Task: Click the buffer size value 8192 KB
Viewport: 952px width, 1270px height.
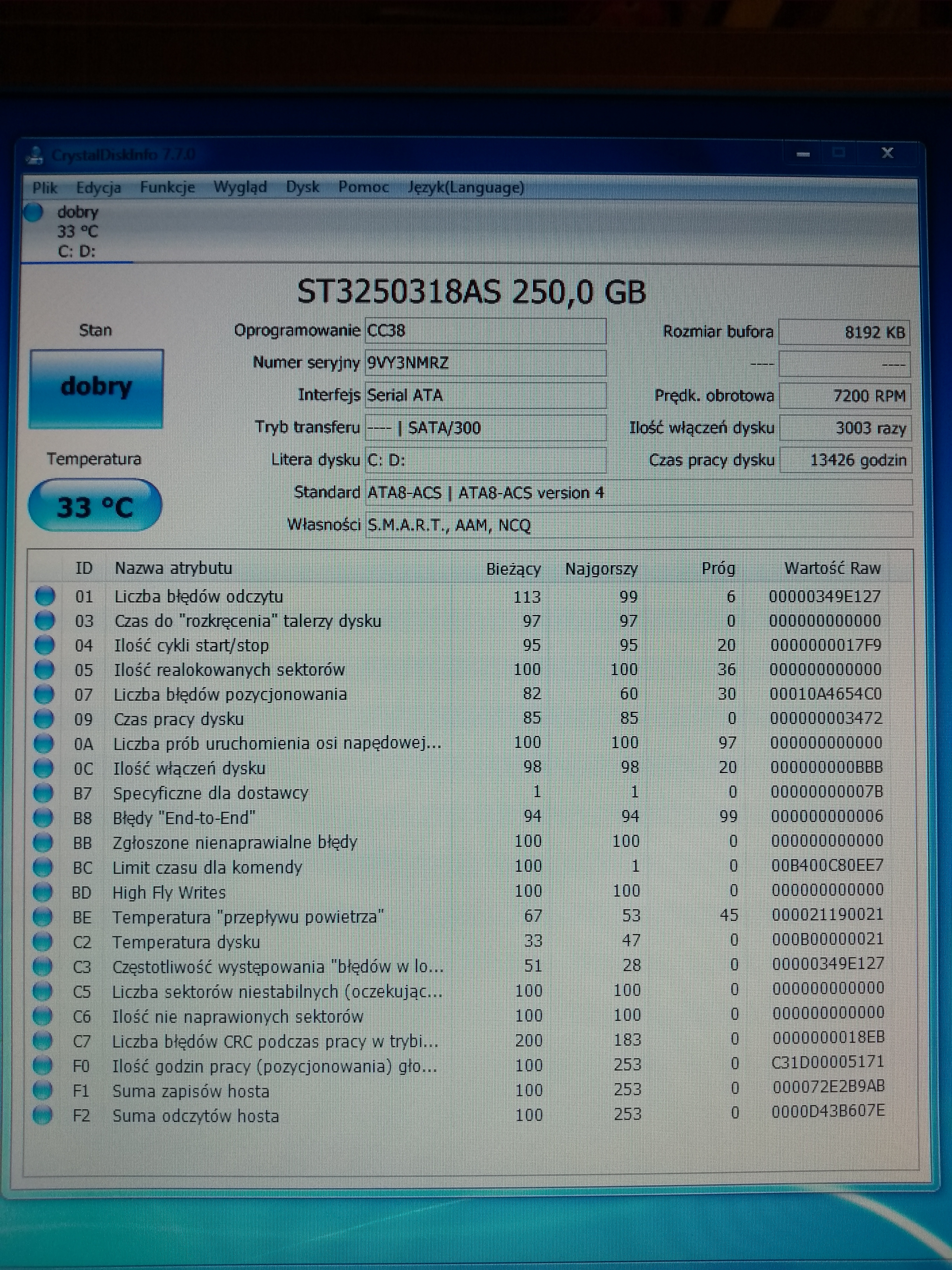Action: tap(844, 332)
